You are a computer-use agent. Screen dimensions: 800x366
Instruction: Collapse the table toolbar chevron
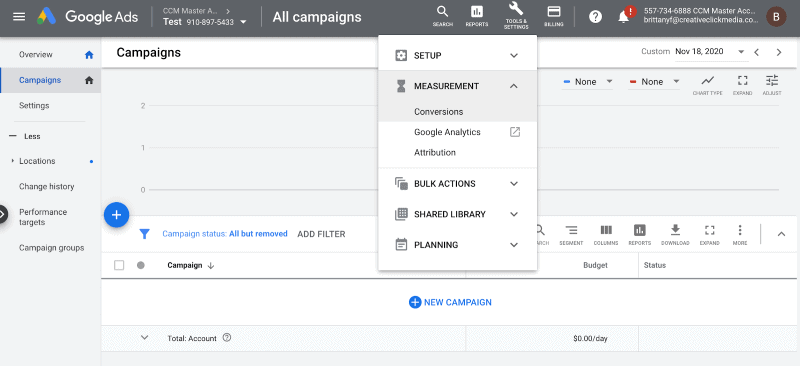pyautogui.click(x=781, y=234)
